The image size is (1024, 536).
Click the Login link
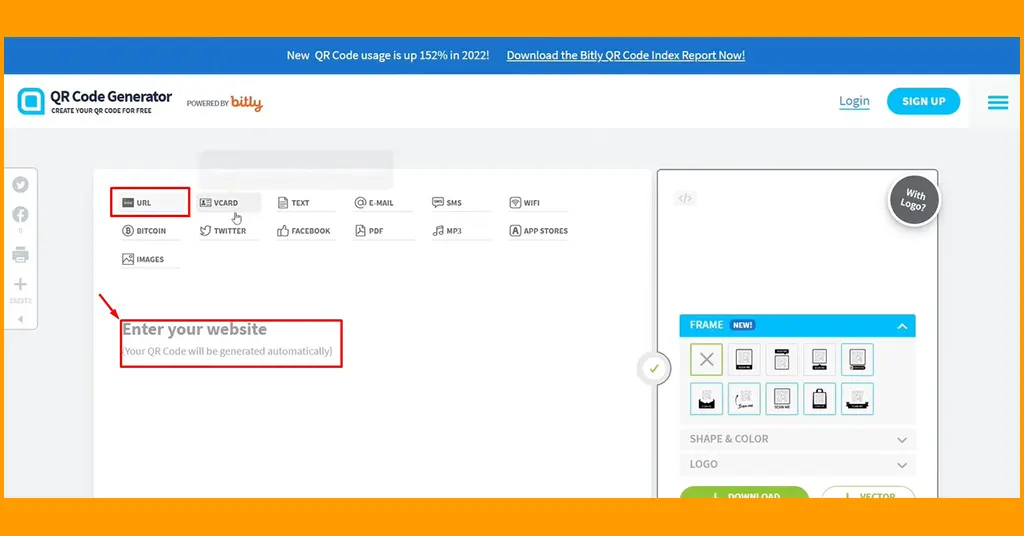point(854,101)
